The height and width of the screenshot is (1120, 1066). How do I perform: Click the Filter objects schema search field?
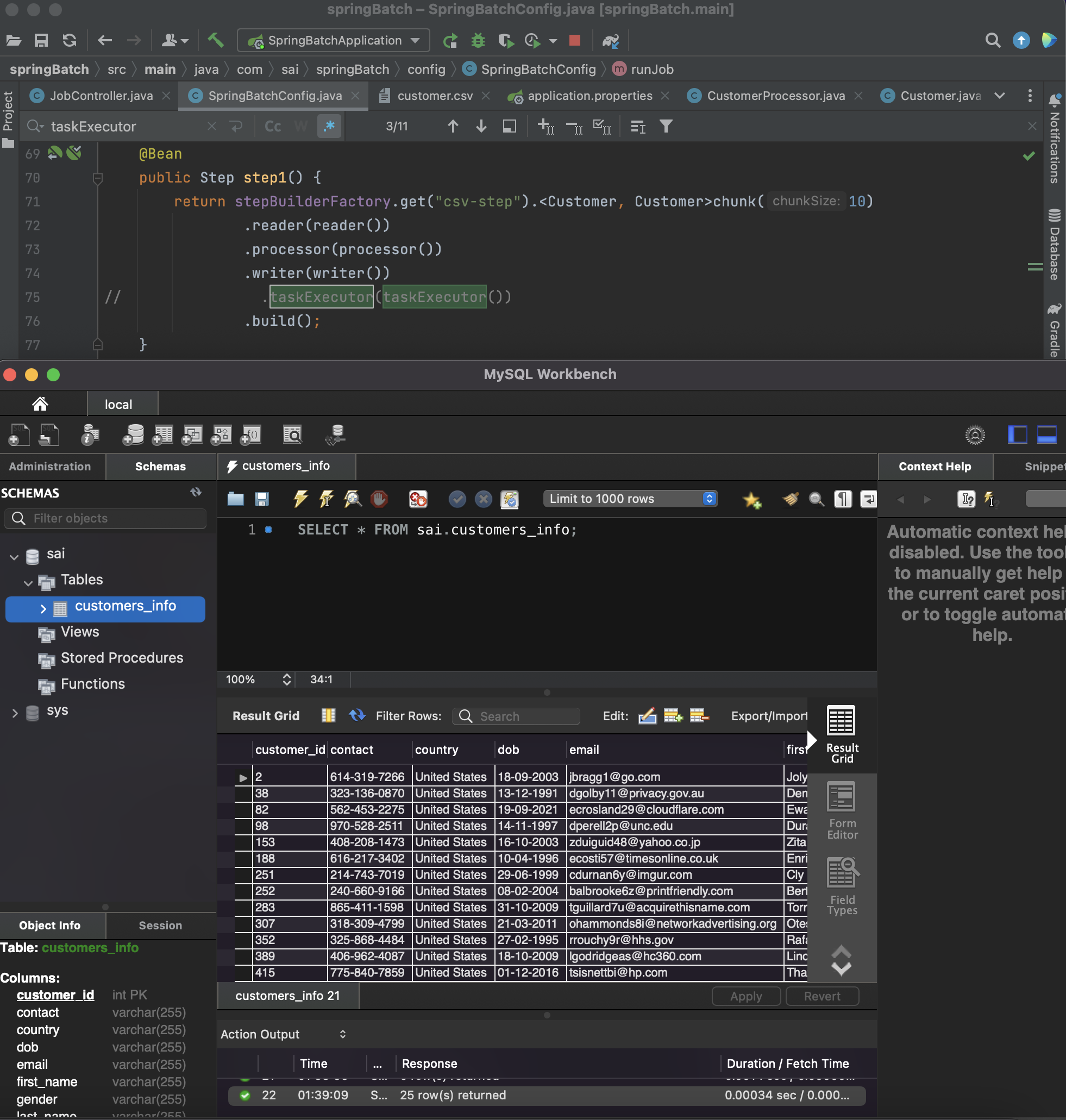[106, 518]
